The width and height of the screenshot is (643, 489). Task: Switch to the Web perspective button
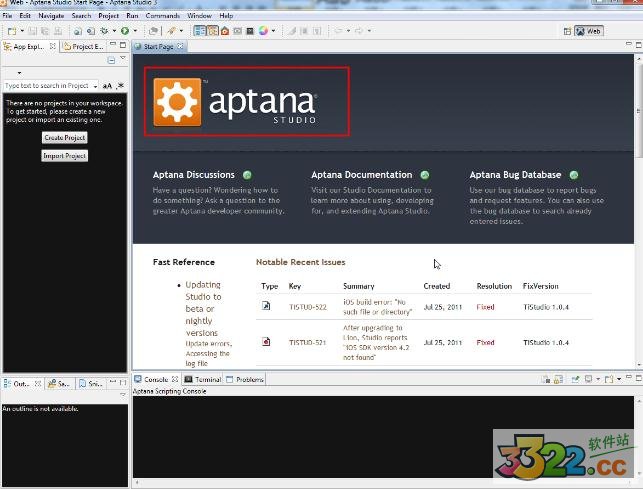(588, 31)
